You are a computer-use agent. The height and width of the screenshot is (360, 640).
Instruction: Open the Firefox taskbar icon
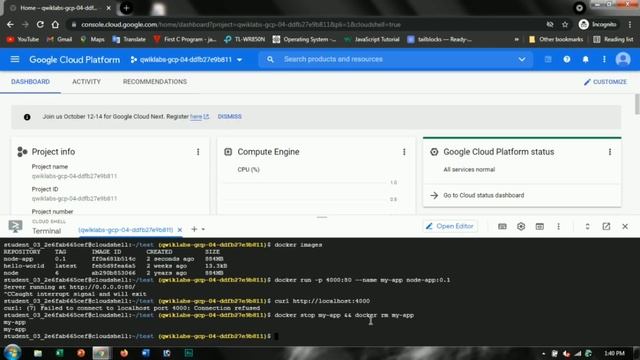click(124, 353)
